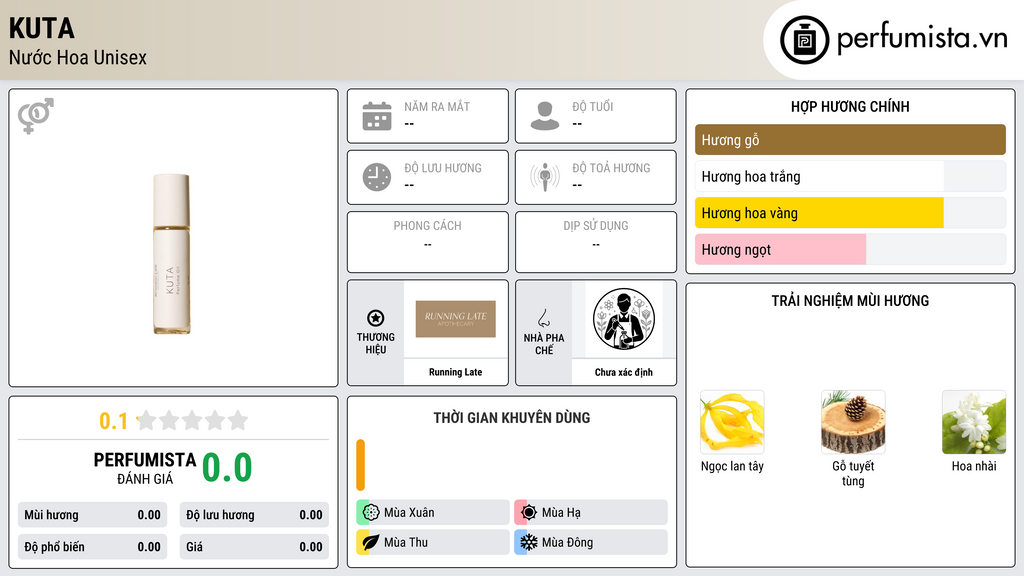Click the clock icon for Độ lưu hương
This screenshot has width=1024, height=576.
coord(377,177)
